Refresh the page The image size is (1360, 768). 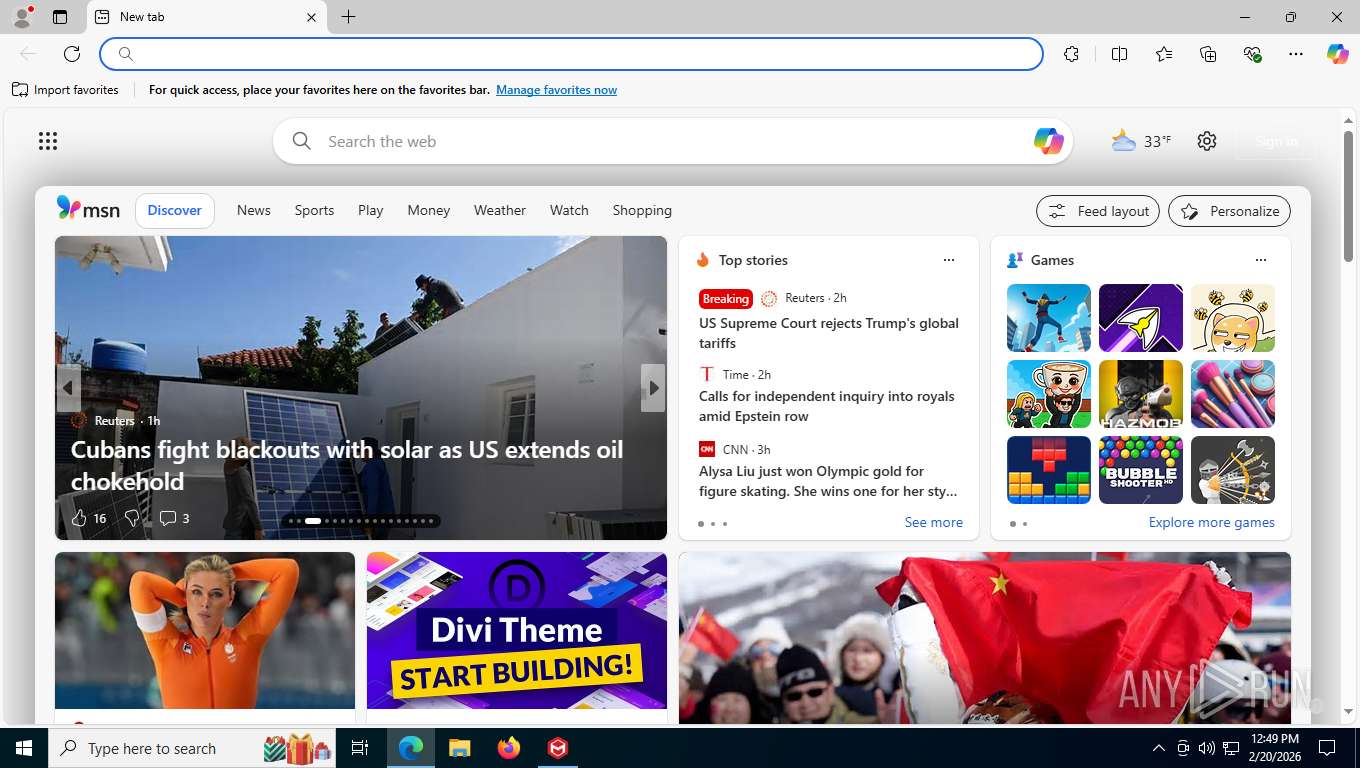pos(72,54)
